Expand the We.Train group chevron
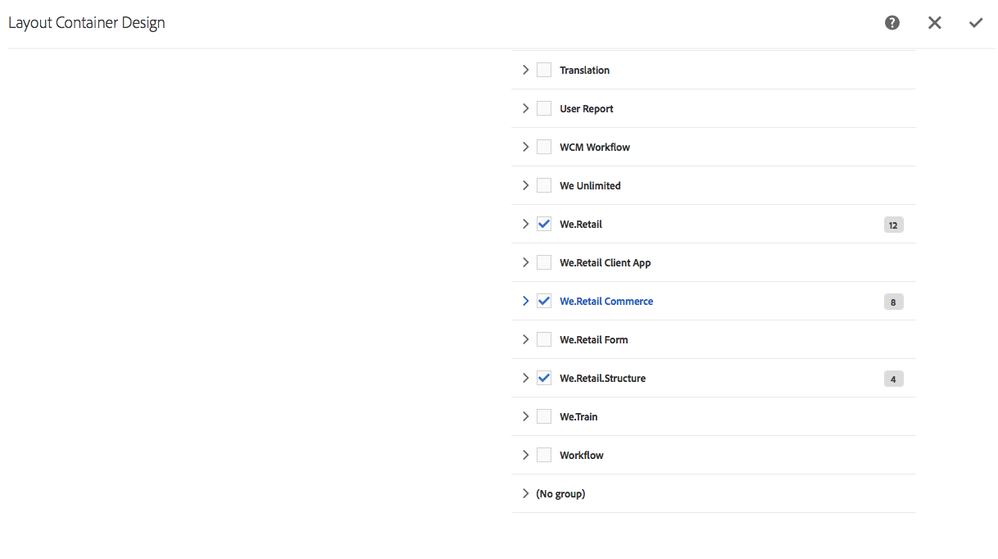 point(525,416)
